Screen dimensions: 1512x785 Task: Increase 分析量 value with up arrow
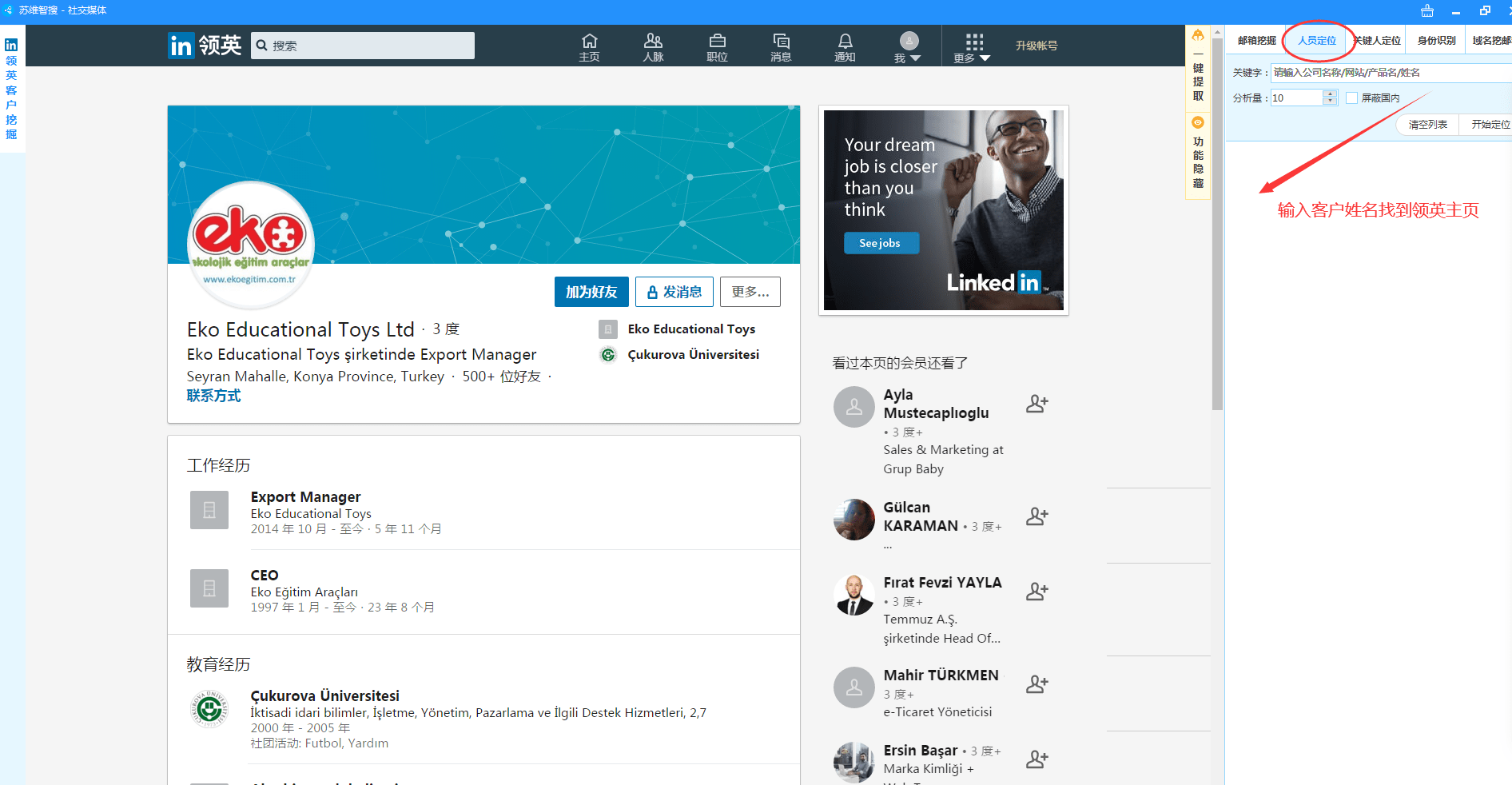point(1329,94)
